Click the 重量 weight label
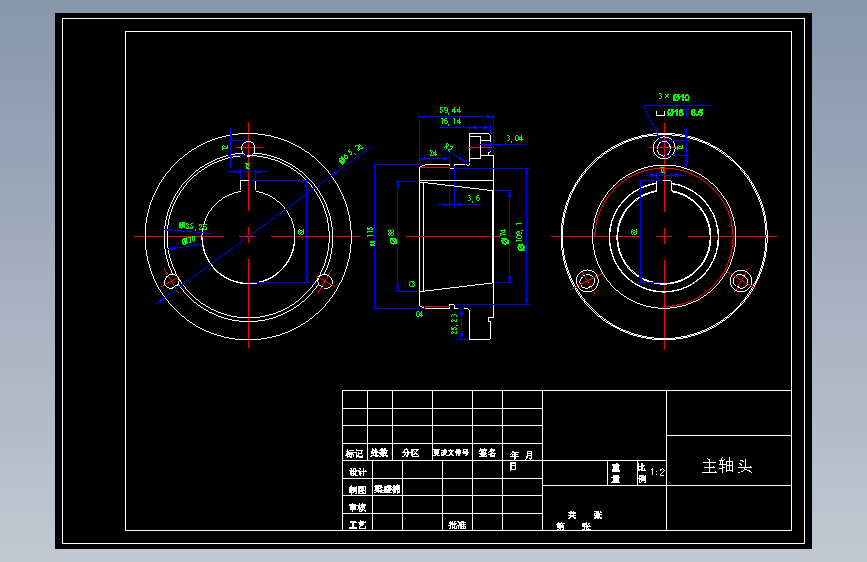Screen dimensions: 867x562 coord(615,473)
